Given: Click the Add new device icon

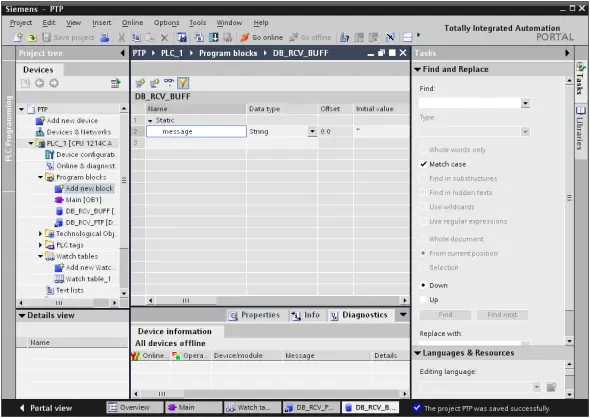Looking at the screenshot, I should pos(40,121).
